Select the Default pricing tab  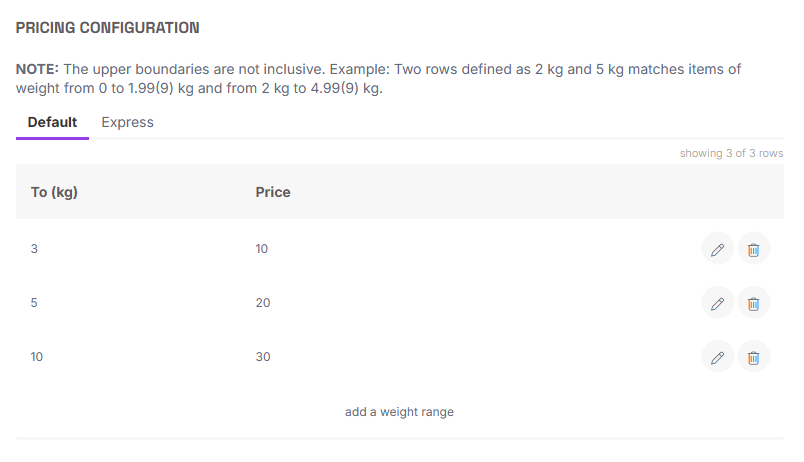click(x=52, y=123)
